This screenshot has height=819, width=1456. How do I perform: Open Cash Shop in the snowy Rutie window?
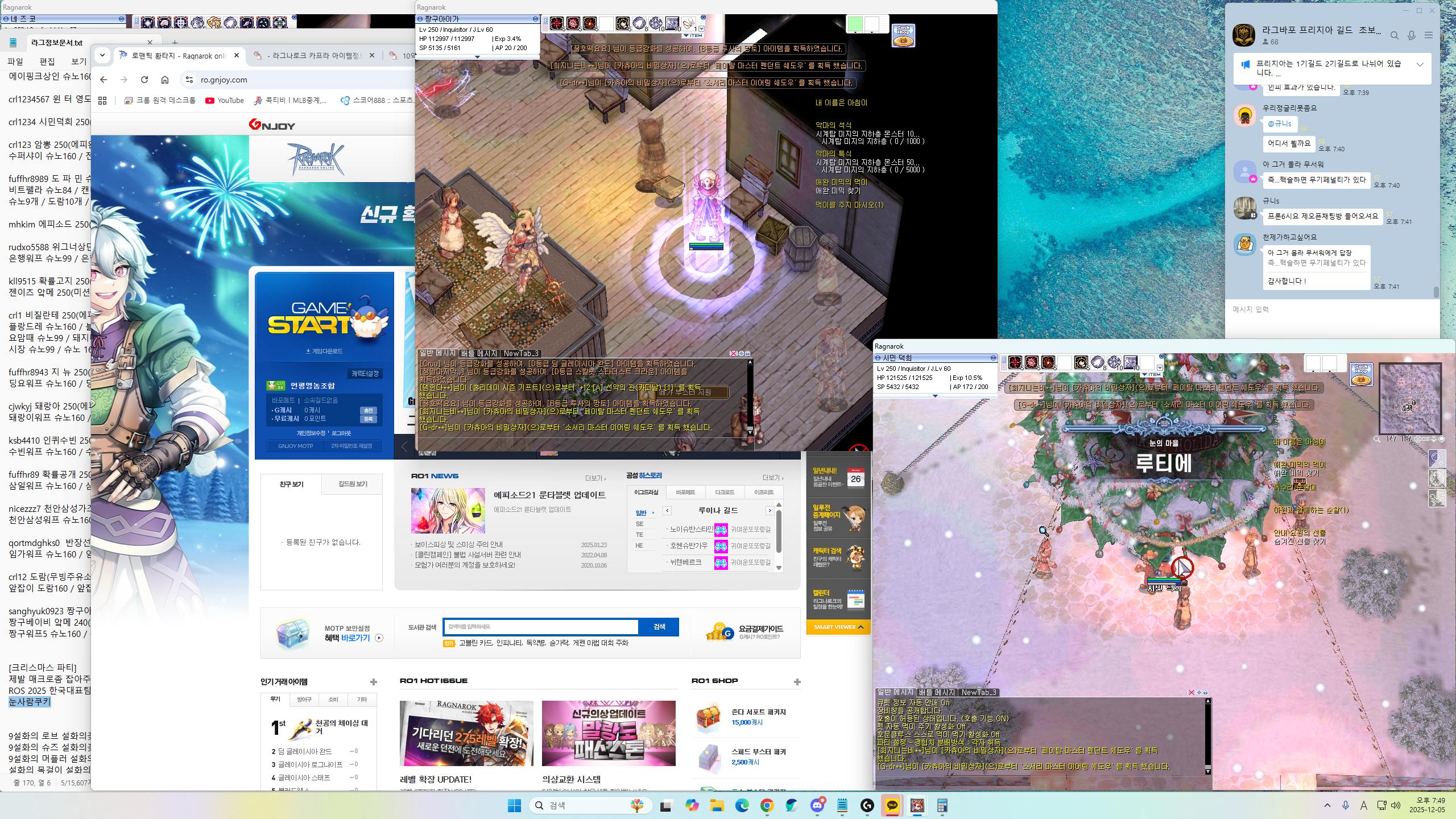click(1360, 375)
